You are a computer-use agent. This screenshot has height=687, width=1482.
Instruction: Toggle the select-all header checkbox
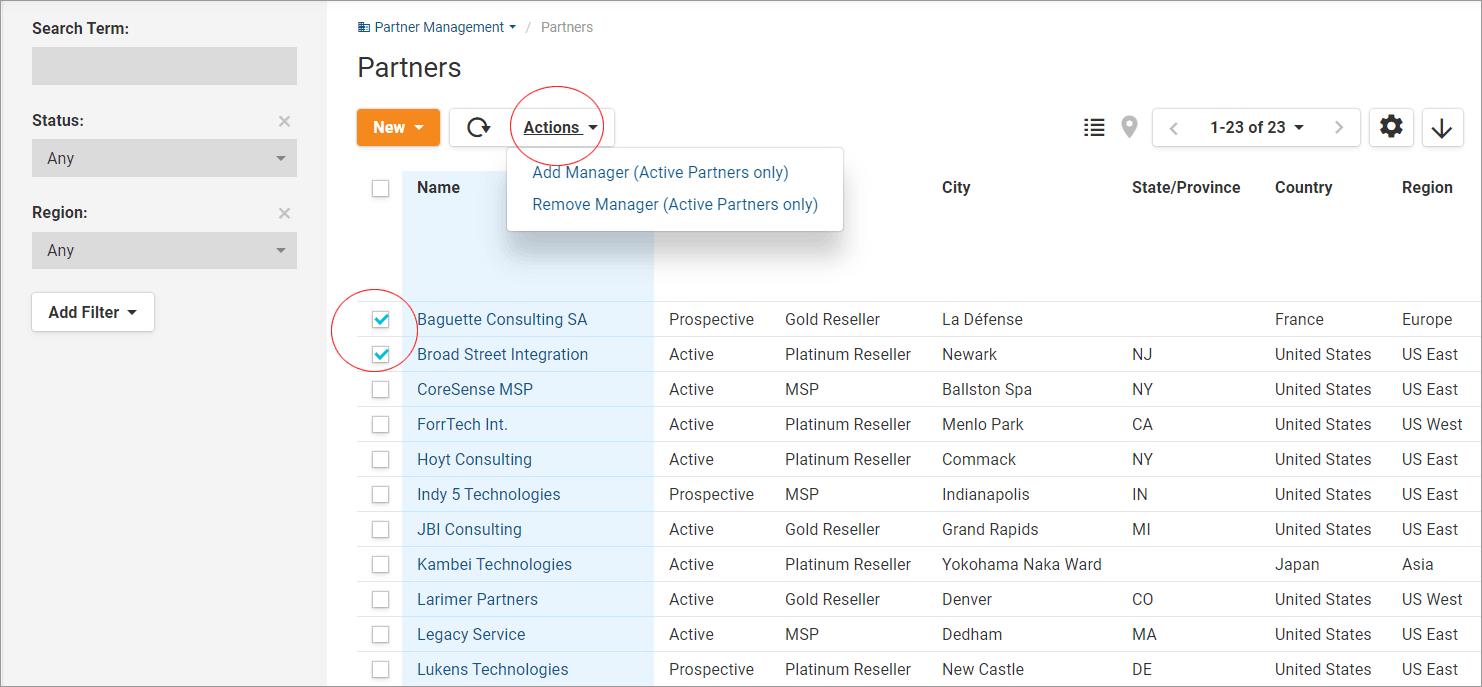click(380, 188)
